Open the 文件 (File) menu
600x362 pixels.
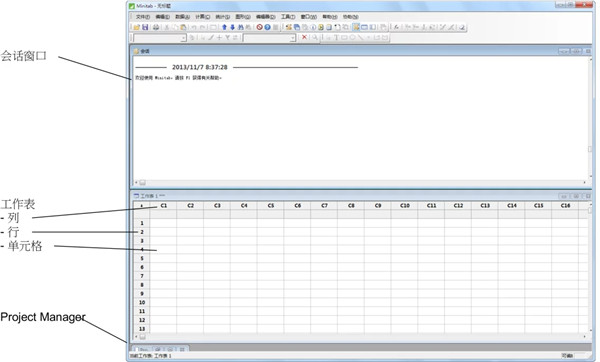pos(143,17)
